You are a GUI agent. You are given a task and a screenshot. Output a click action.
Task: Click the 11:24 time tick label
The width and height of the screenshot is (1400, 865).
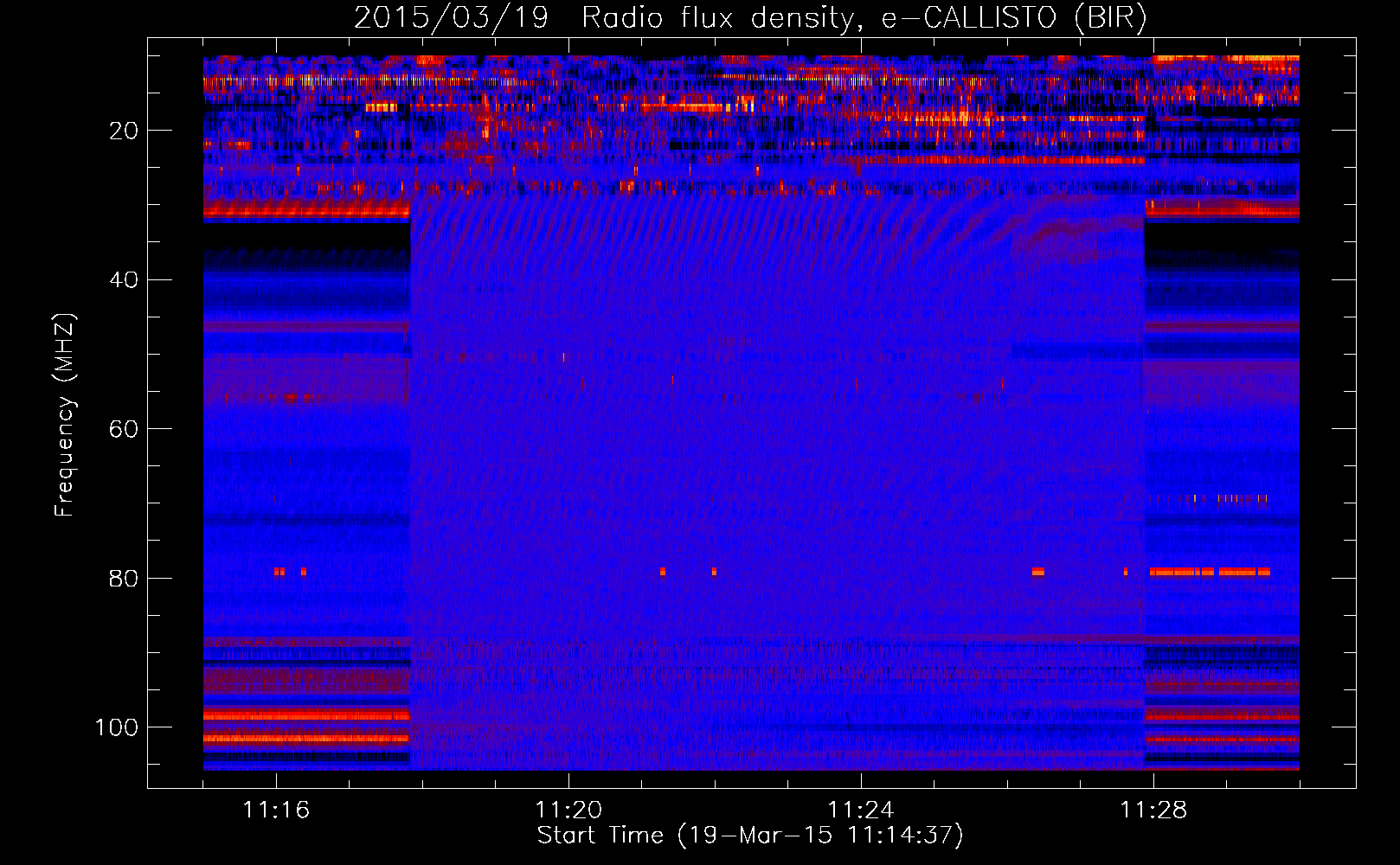pos(861,811)
